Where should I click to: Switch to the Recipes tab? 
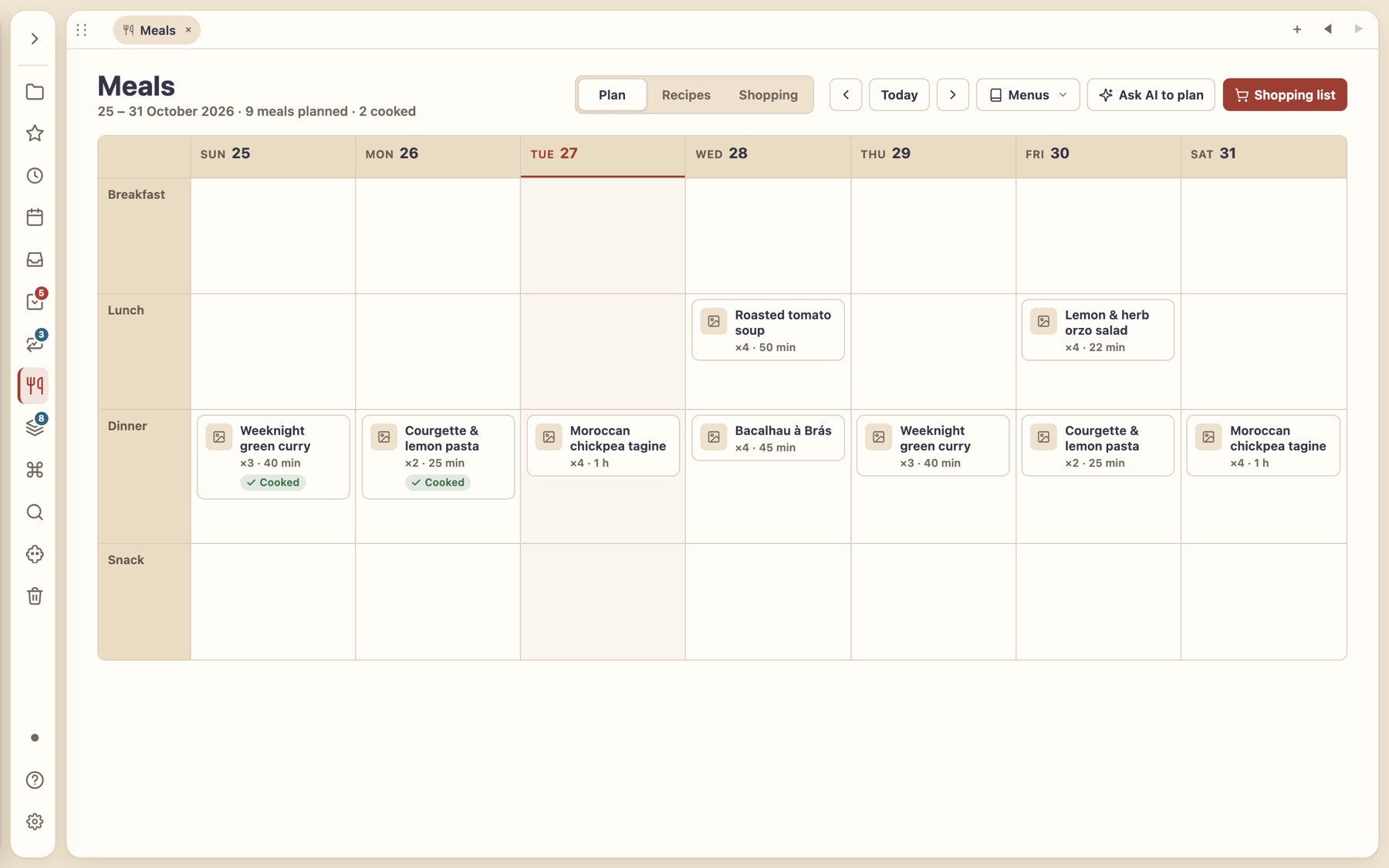tap(686, 95)
